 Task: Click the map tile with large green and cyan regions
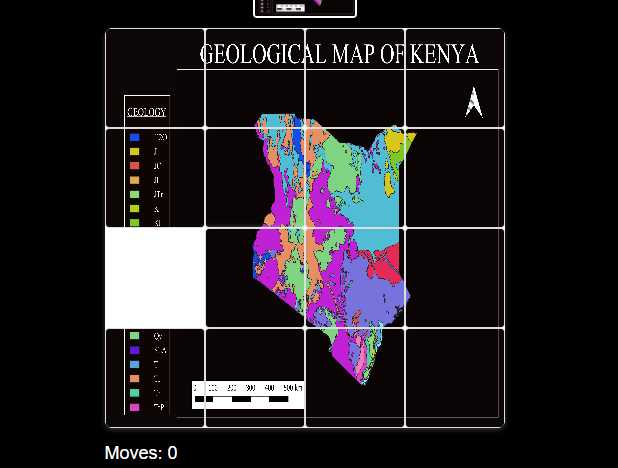(x=355, y=178)
